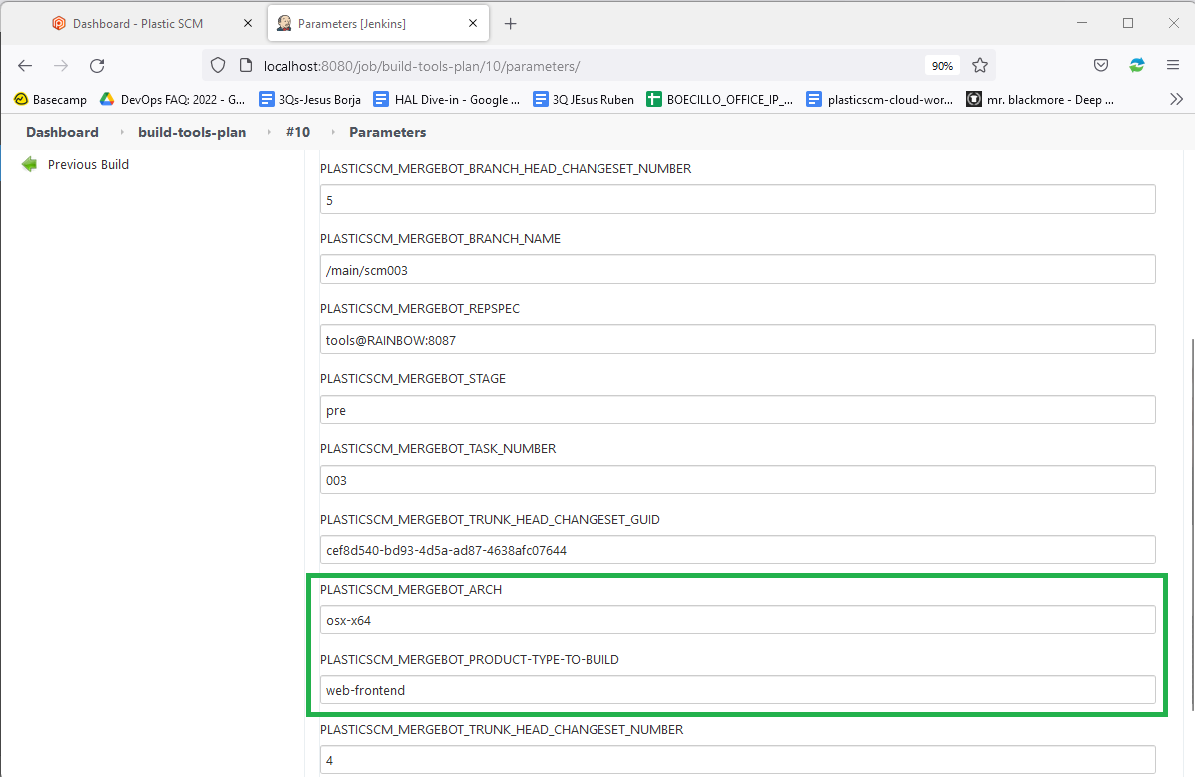Expand the breadcrumb arrow after build-tools-plan
Image resolution: width=1195 pixels, height=777 pixels.
(268, 132)
